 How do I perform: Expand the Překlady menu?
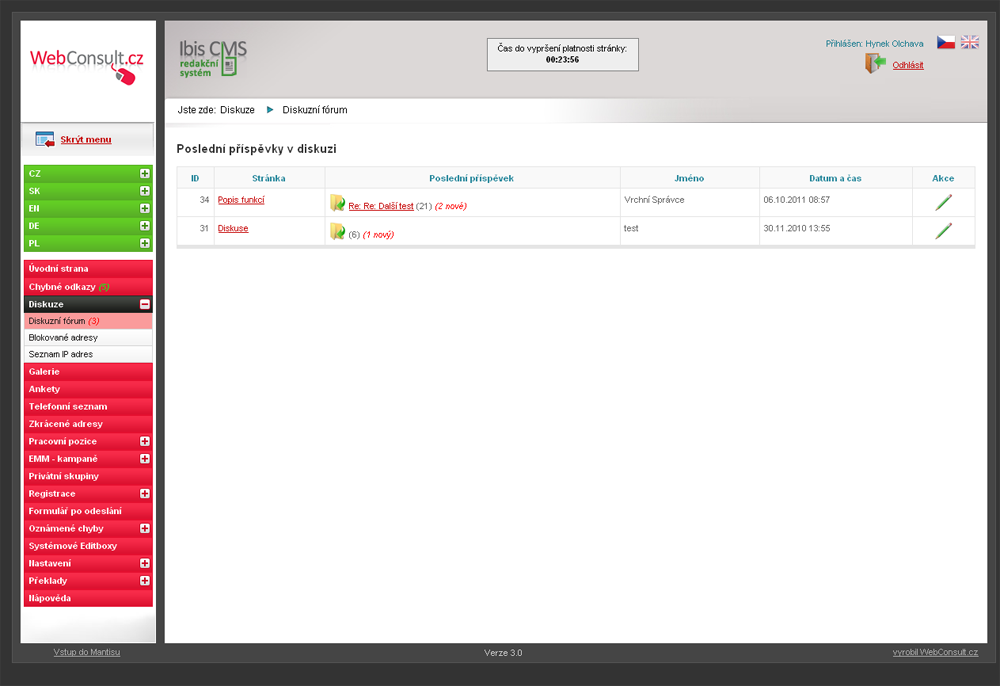pyautogui.click(x=145, y=581)
